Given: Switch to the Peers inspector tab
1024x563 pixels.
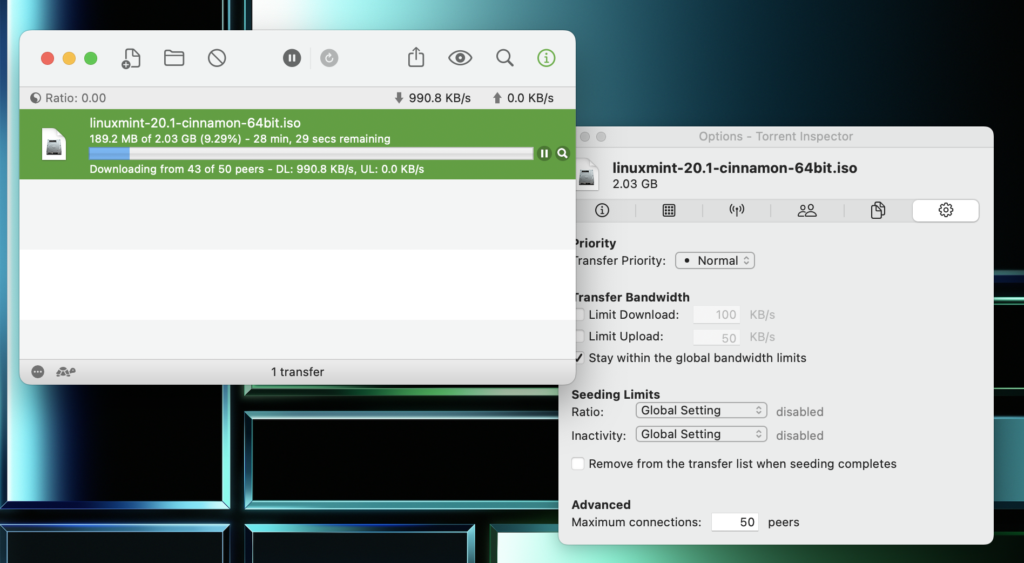Looking at the screenshot, I should tap(807, 210).
